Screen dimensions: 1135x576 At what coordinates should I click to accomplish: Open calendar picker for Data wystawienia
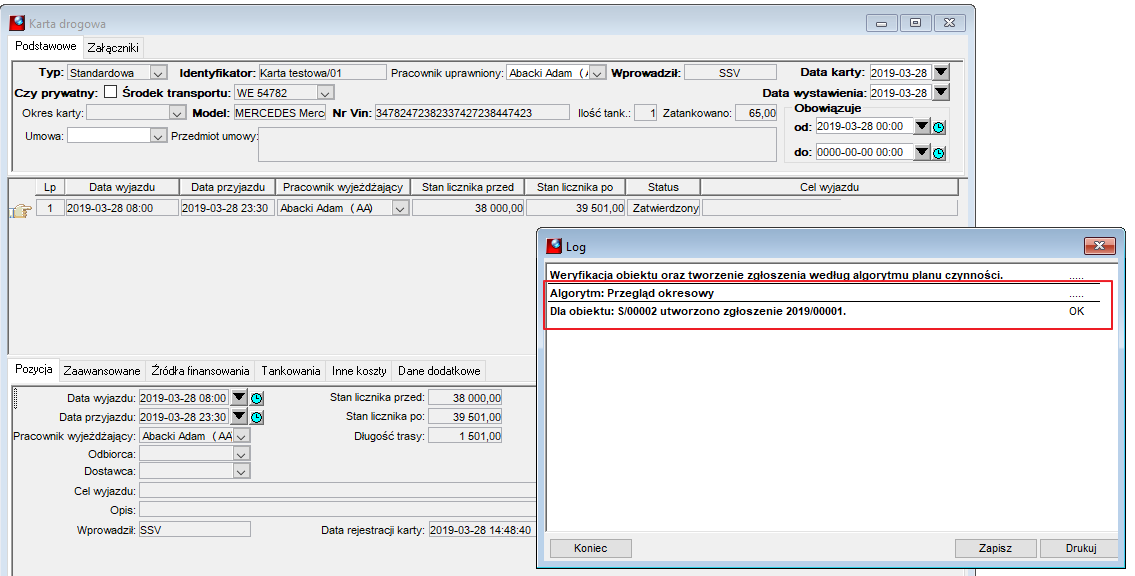(940, 93)
